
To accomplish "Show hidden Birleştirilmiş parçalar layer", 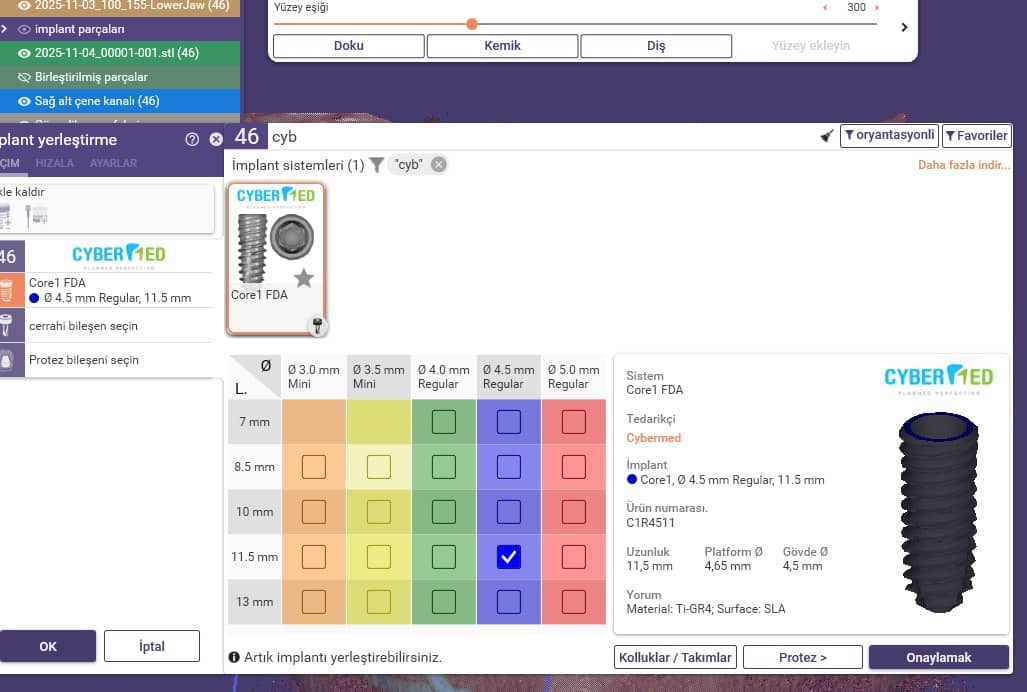I will coord(25,77).
